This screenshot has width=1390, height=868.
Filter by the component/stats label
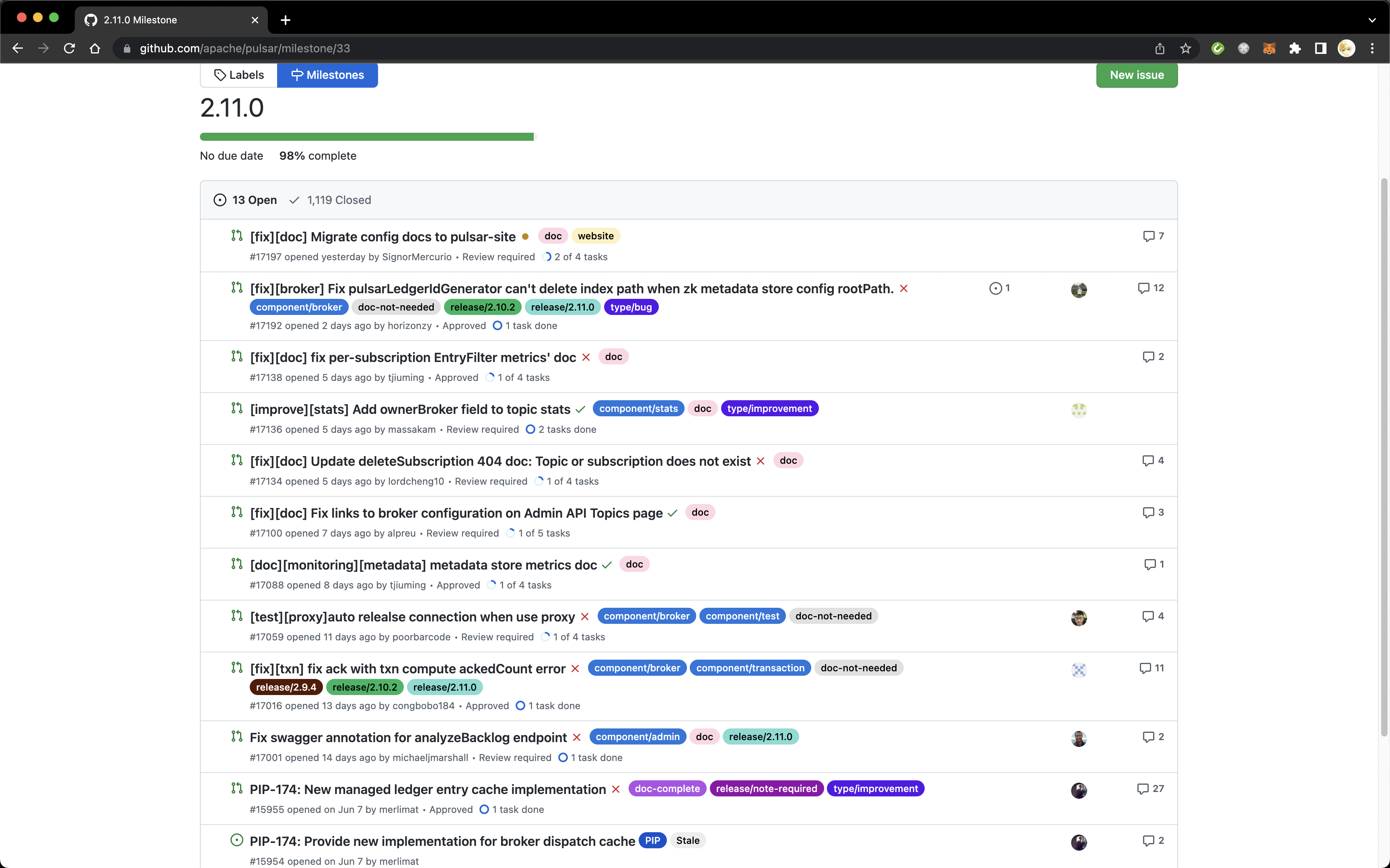(x=638, y=409)
